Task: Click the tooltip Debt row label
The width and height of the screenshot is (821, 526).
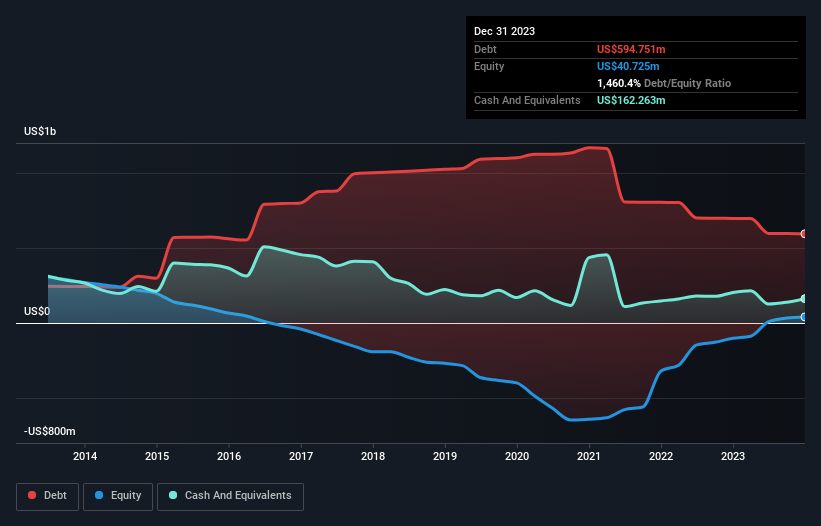Action: point(485,49)
